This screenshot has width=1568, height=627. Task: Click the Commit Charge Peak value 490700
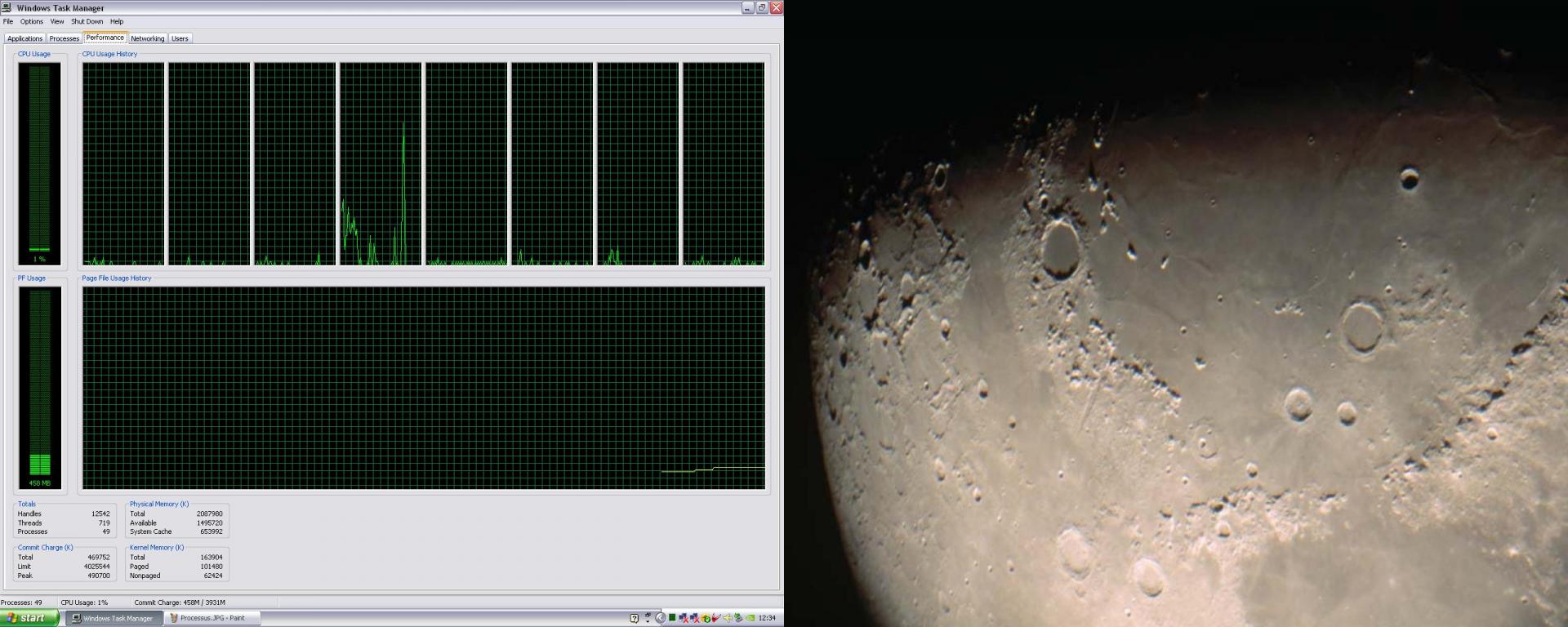99,576
